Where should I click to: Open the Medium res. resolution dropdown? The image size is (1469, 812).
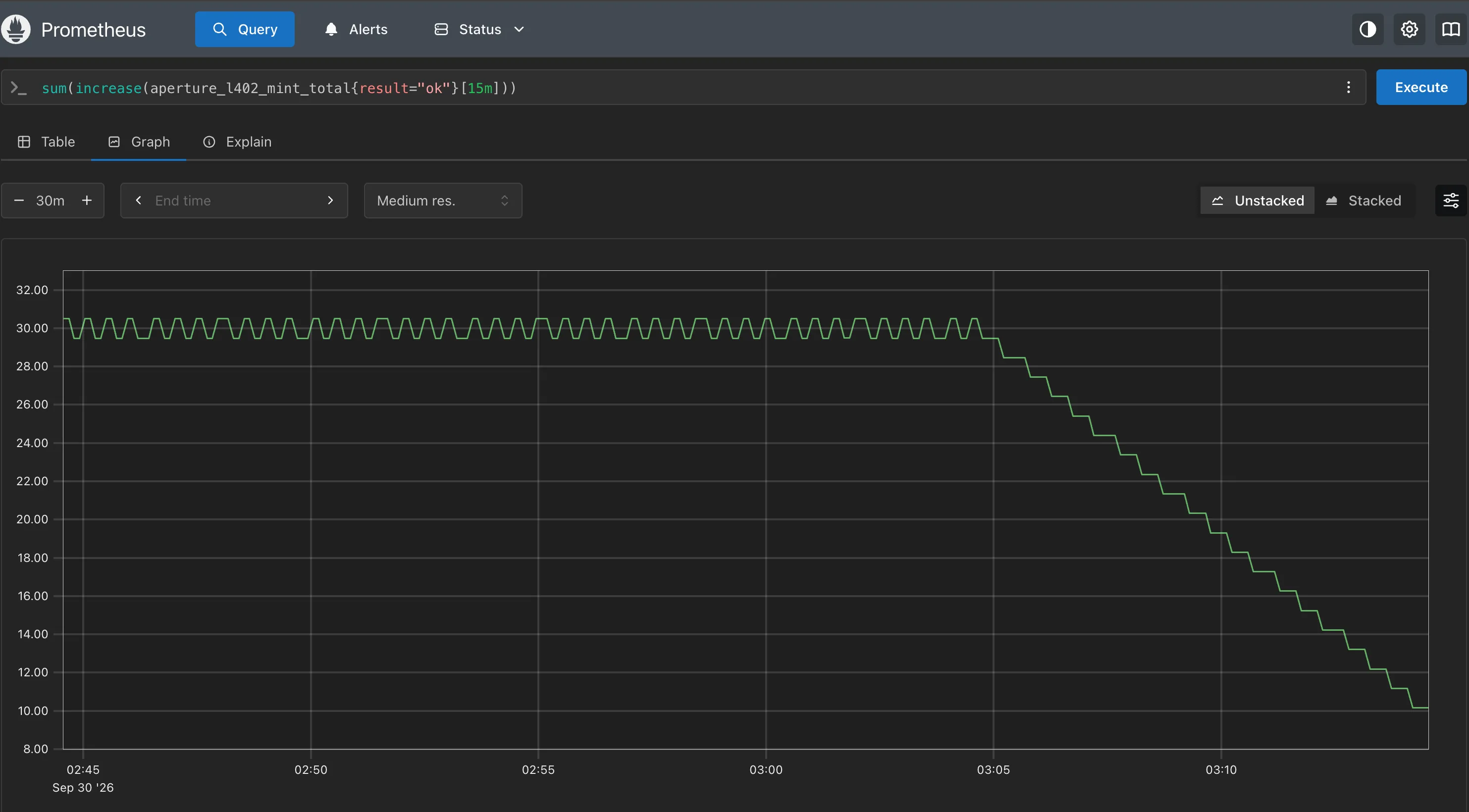(x=443, y=200)
